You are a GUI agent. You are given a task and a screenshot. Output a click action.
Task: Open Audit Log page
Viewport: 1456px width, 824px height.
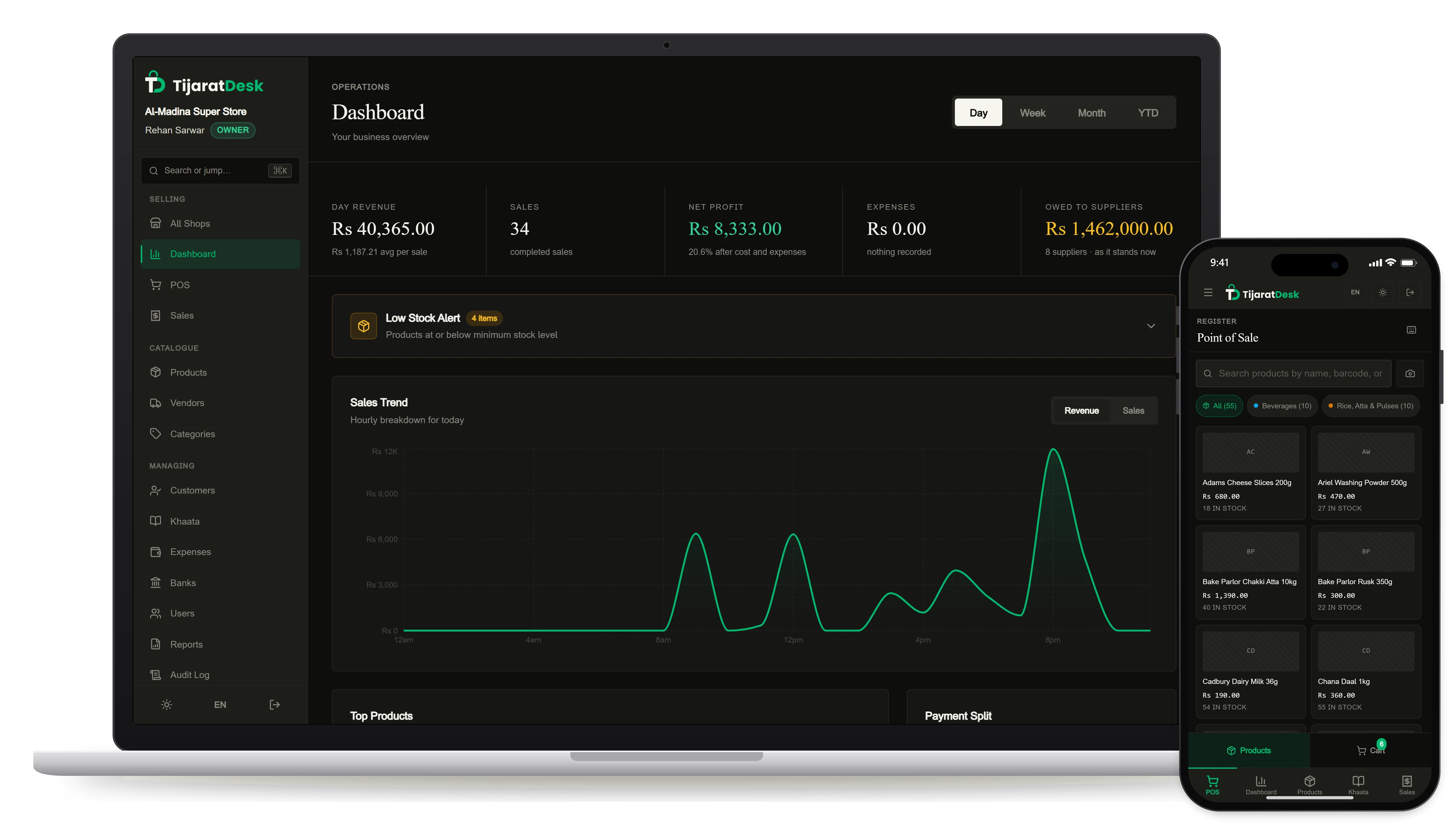point(220,675)
